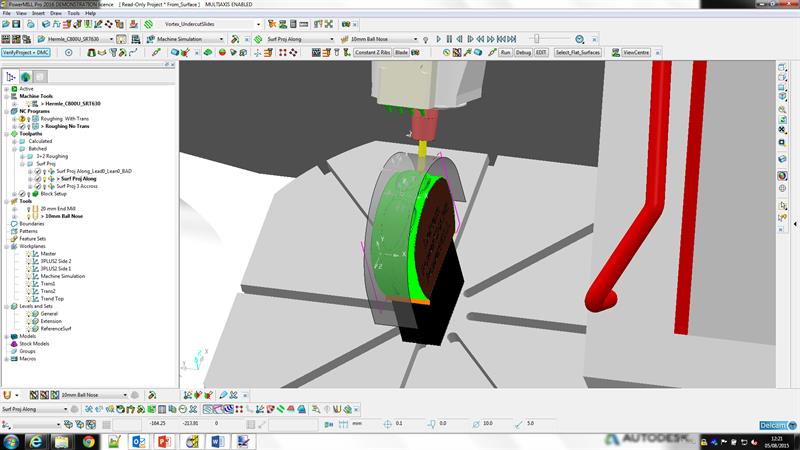Image resolution: width=800 pixels, height=450 pixels.
Task: Open the Tools menu
Action: point(73,13)
